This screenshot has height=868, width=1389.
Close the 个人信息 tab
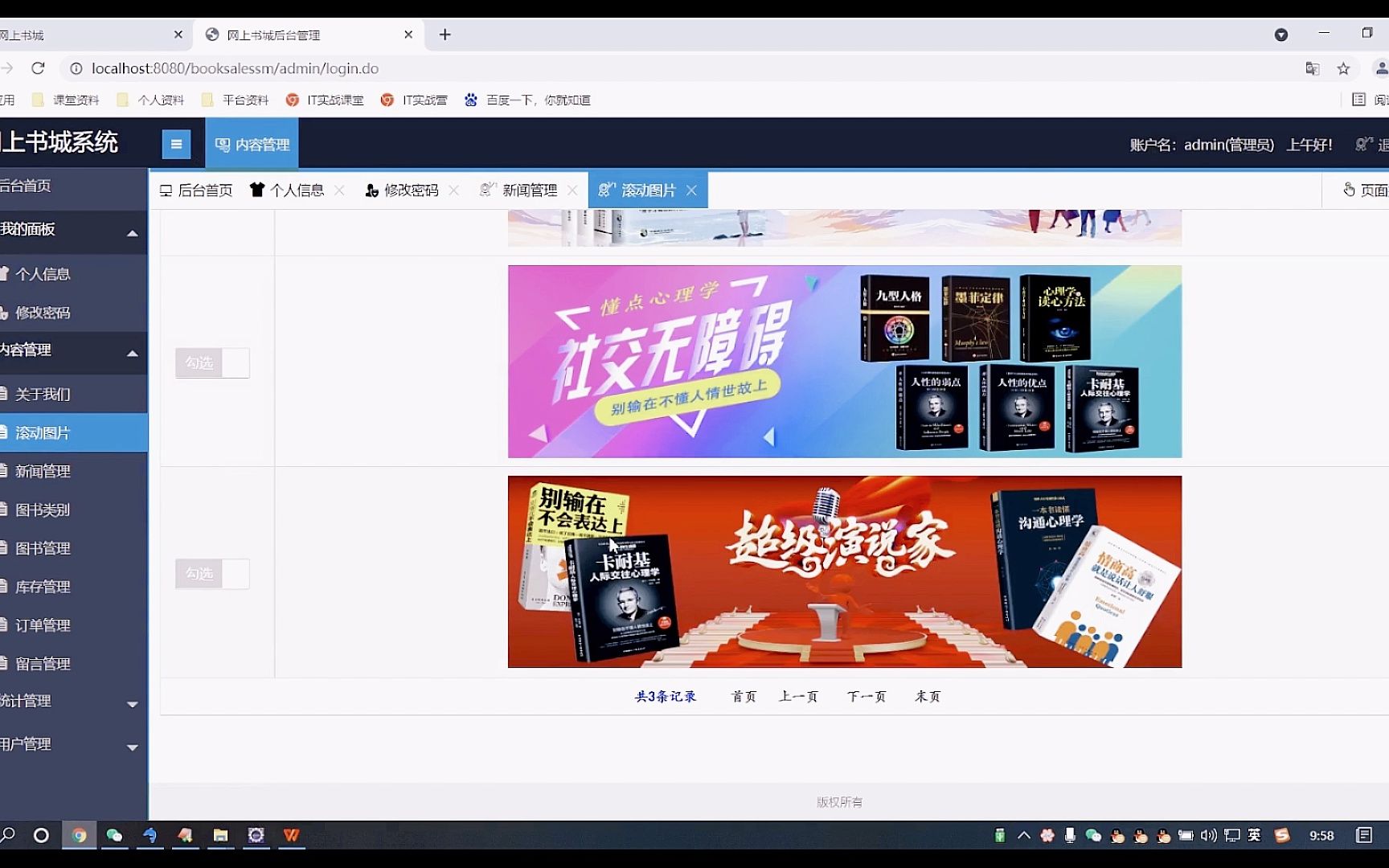pyautogui.click(x=339, y=190)
